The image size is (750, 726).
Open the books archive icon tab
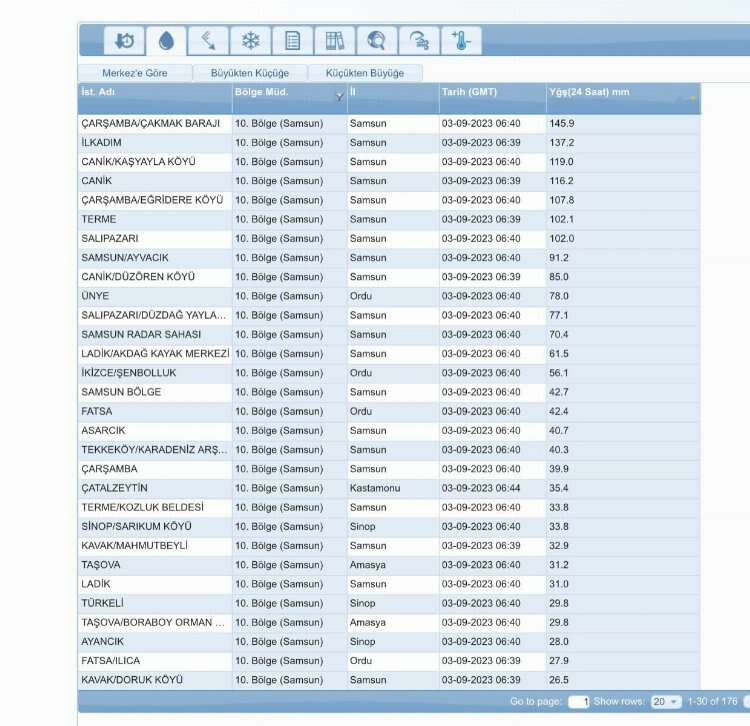335,41
